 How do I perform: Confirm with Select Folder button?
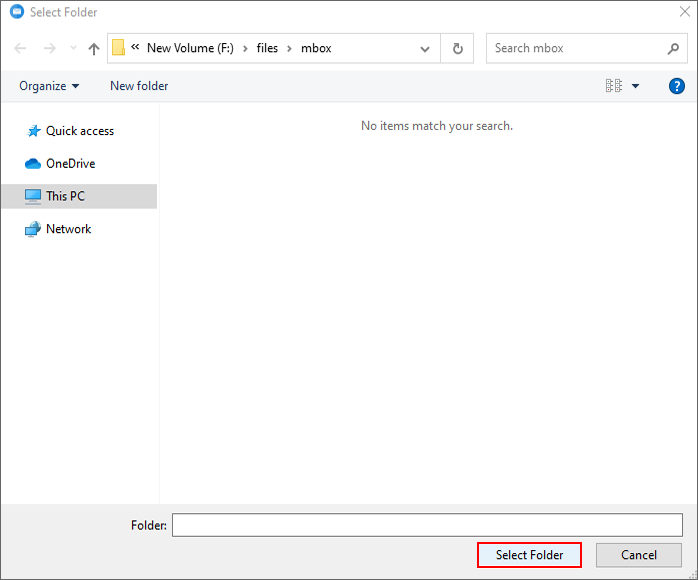click(529, 555)
